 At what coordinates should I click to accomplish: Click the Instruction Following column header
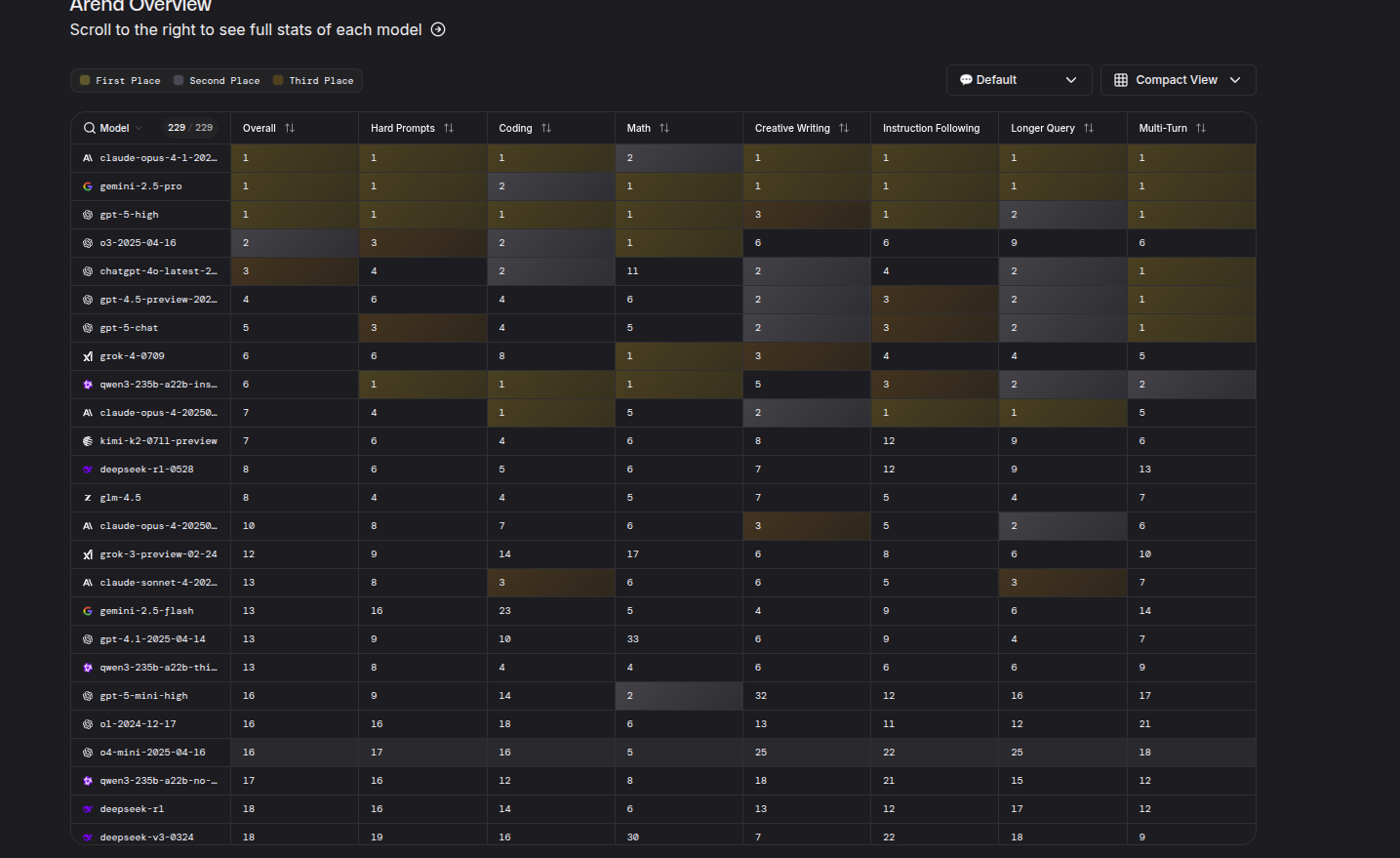[931, 128]
